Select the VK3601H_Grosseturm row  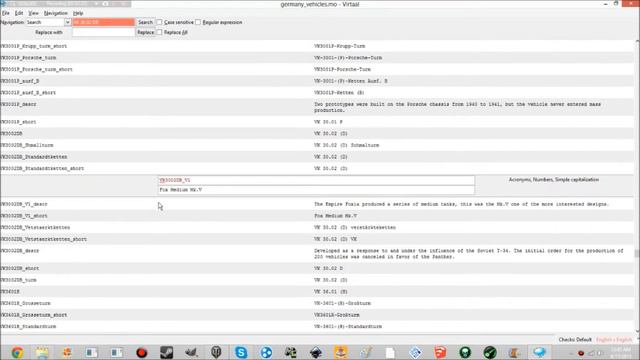tap(317, 303)
